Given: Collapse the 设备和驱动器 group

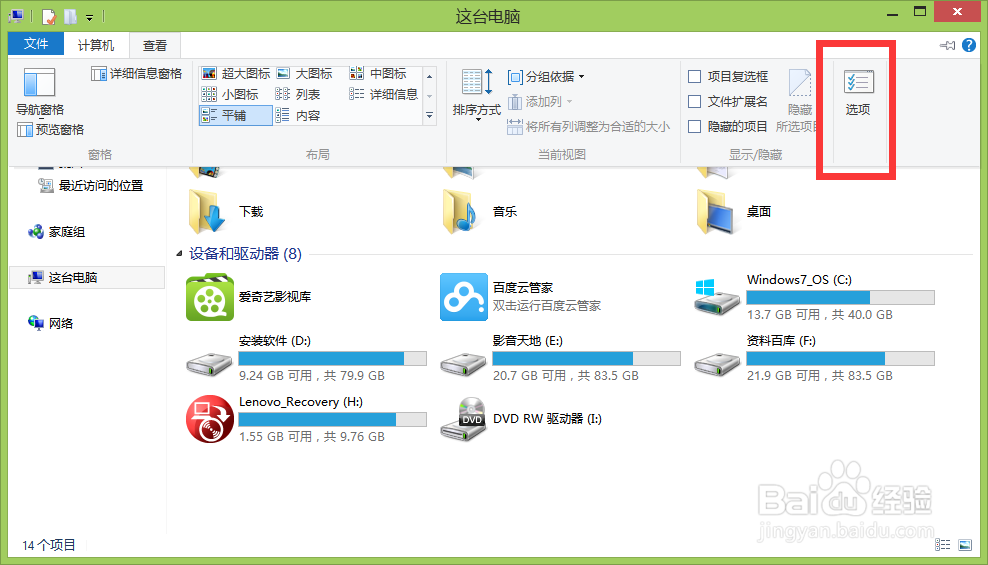Looking at the screenshot, I should [179, 254].
